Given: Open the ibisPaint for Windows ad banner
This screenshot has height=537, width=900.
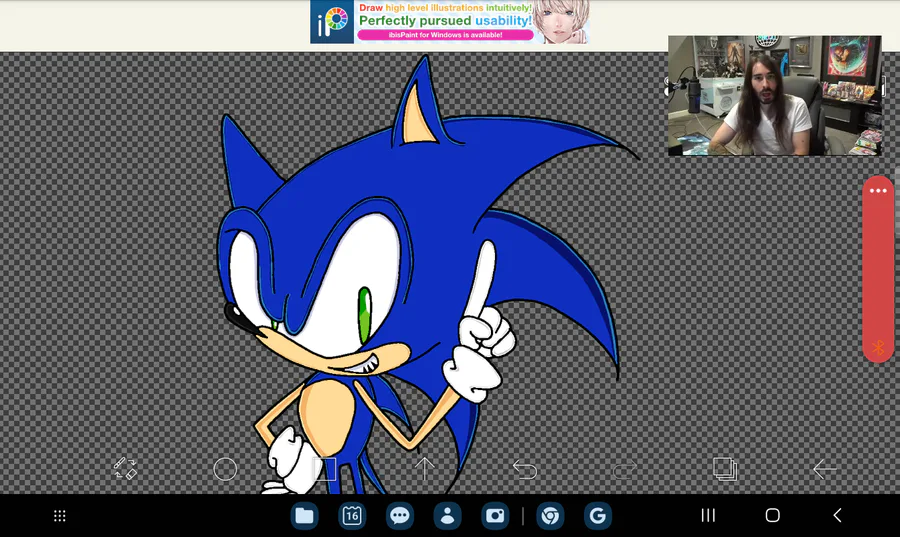Looking at the screenshot, I should point(449,22).
